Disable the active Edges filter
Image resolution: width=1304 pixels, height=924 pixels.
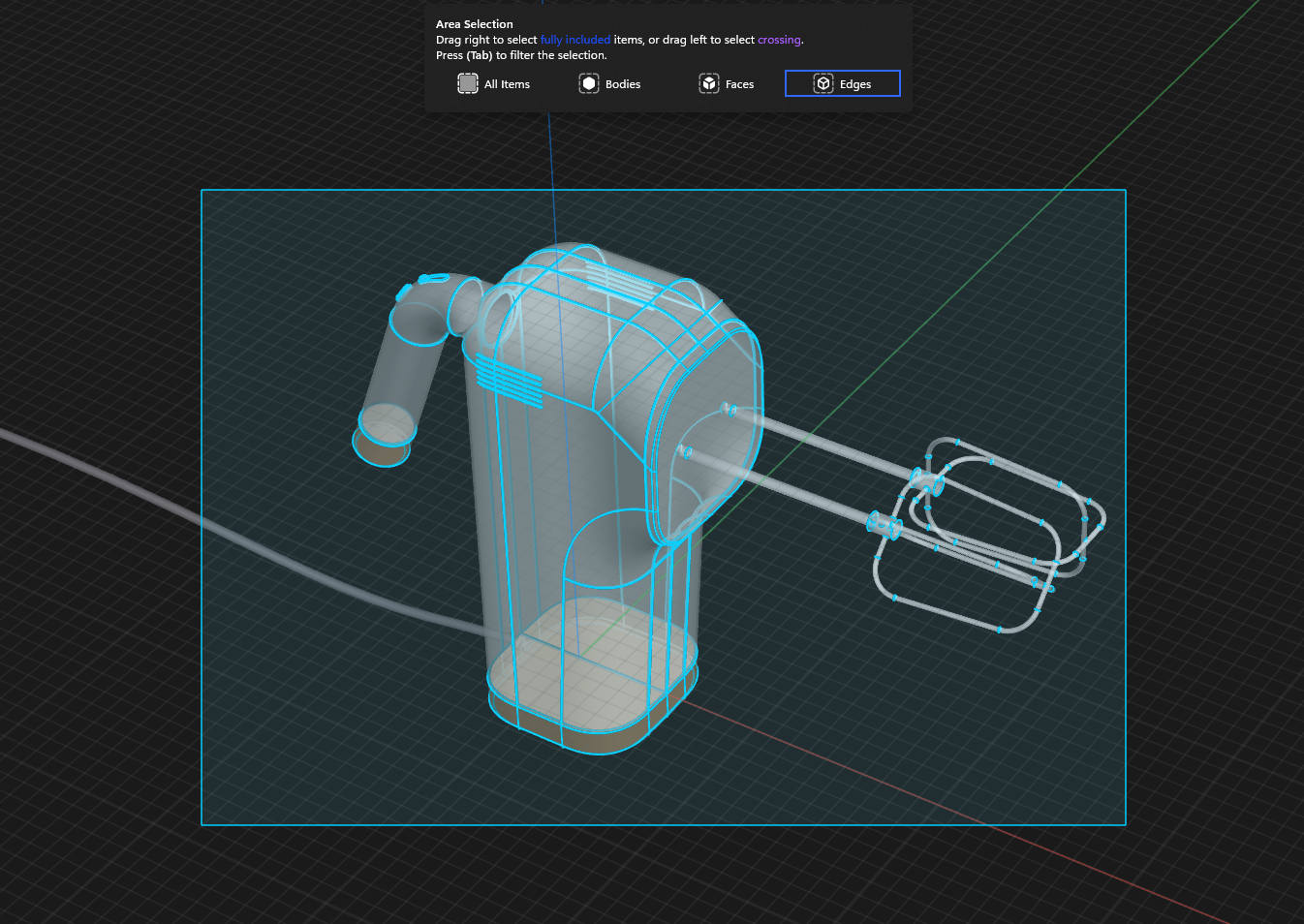click(842, 83)
